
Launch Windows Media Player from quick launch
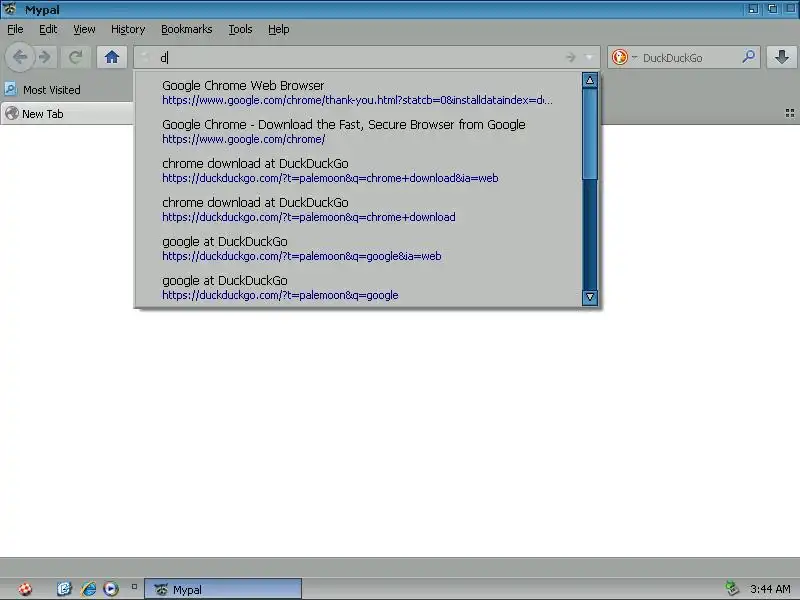point(110,589)
